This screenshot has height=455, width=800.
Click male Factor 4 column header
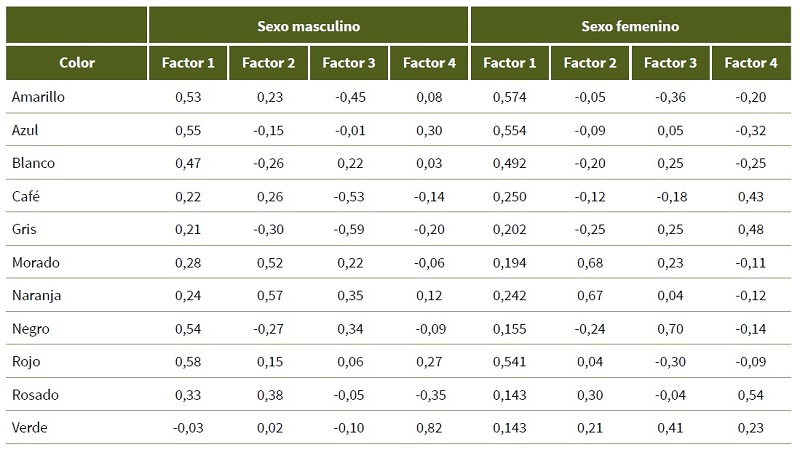(429, 63)
